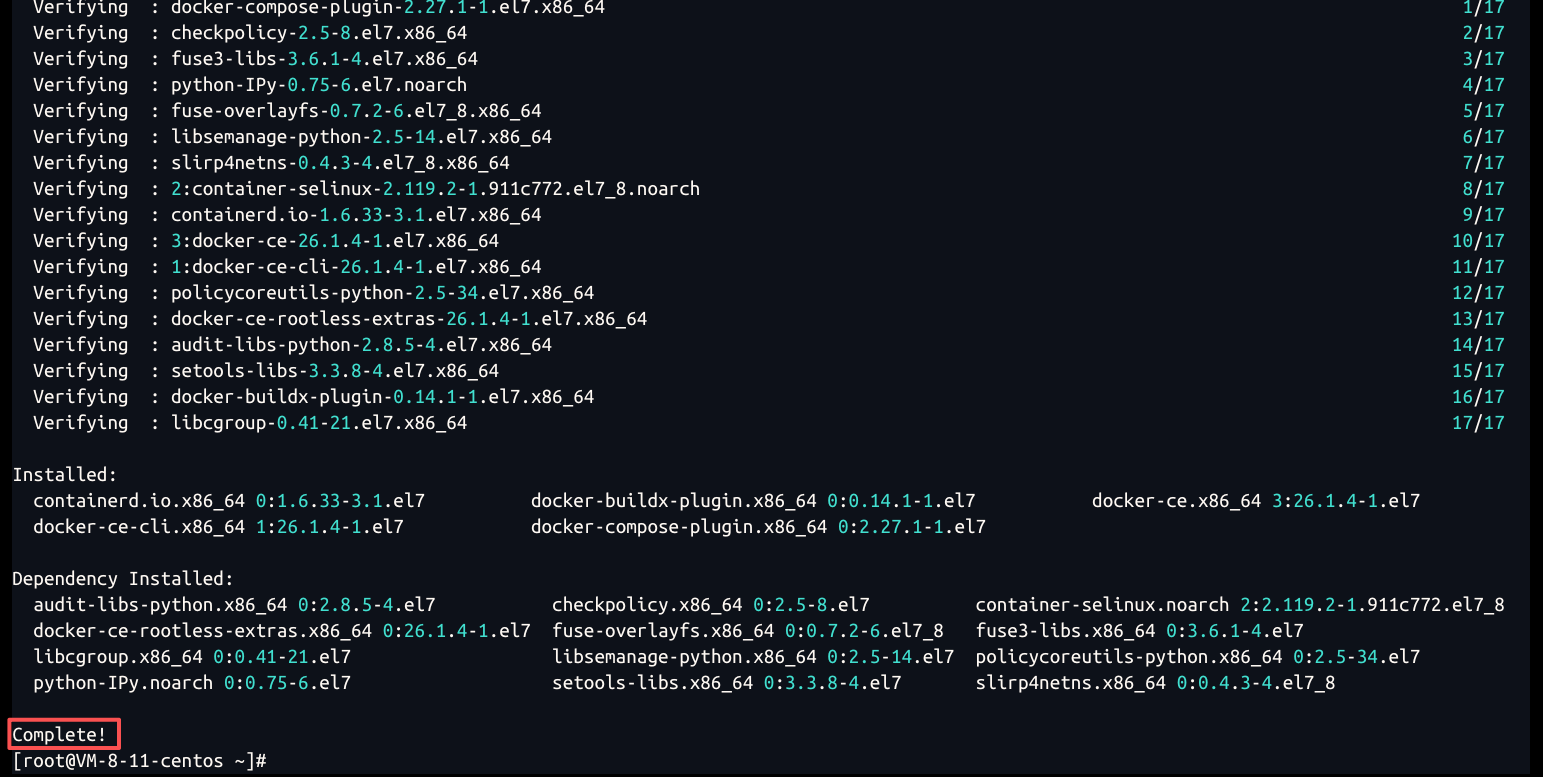Image resolution: width=1543 pixels, height=777 pixels.
Task: Click dependency docker-ce-rootless-extras.x86_64 0:26.1.4-1.el7
Action: (282, 630)
